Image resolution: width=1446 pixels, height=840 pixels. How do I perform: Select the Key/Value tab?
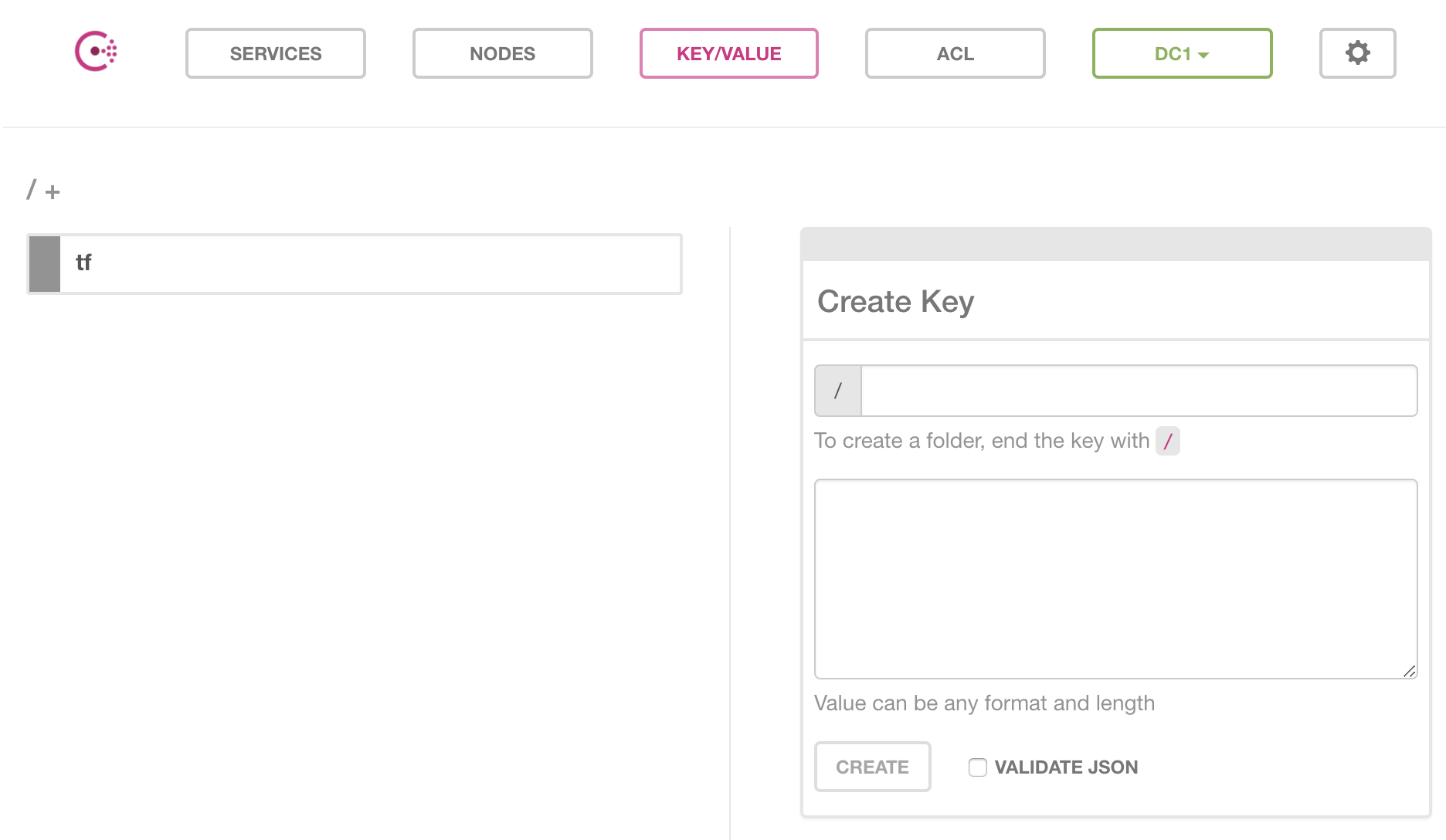[x=728, y=53]
